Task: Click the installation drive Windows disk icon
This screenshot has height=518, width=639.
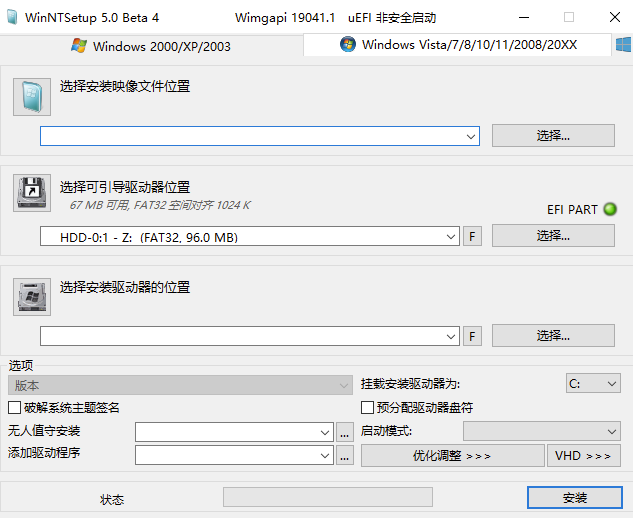Action: pyautogui.click(x=32, y=297)
